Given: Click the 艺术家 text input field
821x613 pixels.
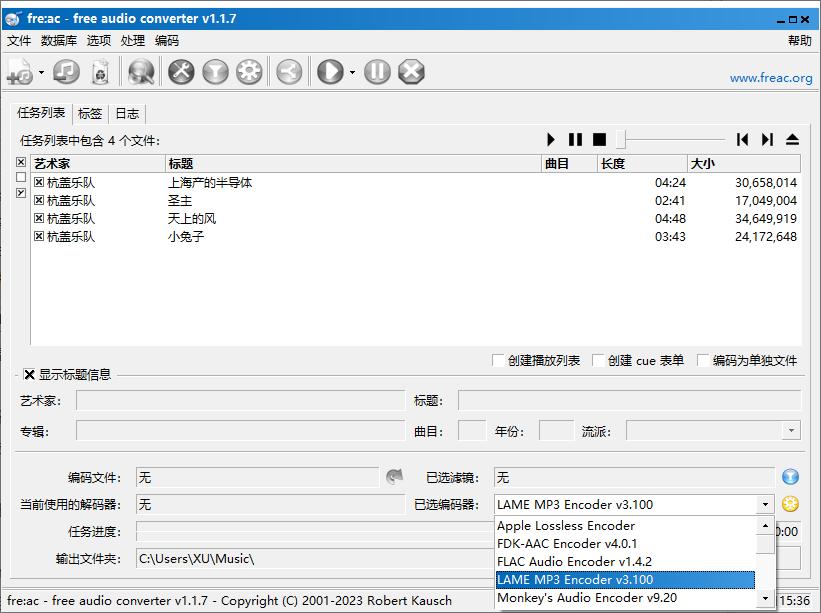Looking at the screenshot, I should point(240,401).
